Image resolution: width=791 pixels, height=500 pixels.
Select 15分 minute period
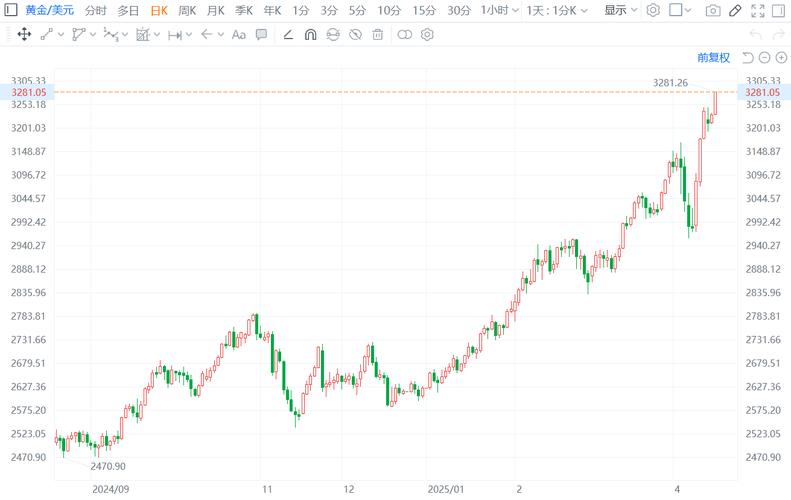coord(424,10)
